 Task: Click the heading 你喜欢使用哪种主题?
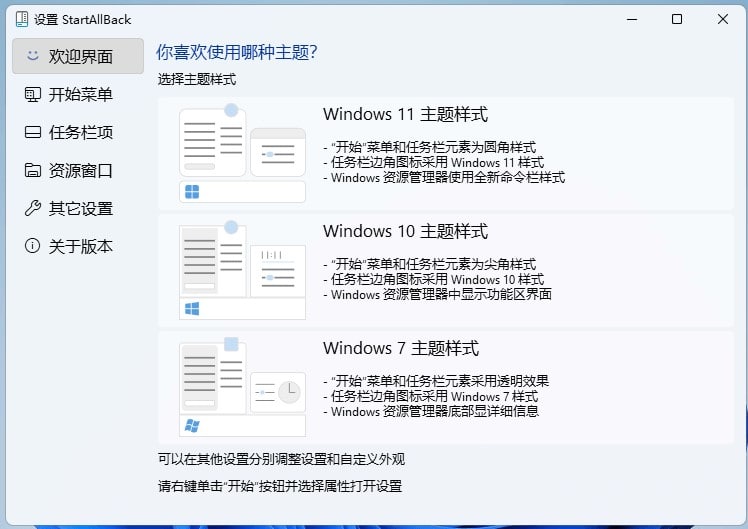coord(237,52)
